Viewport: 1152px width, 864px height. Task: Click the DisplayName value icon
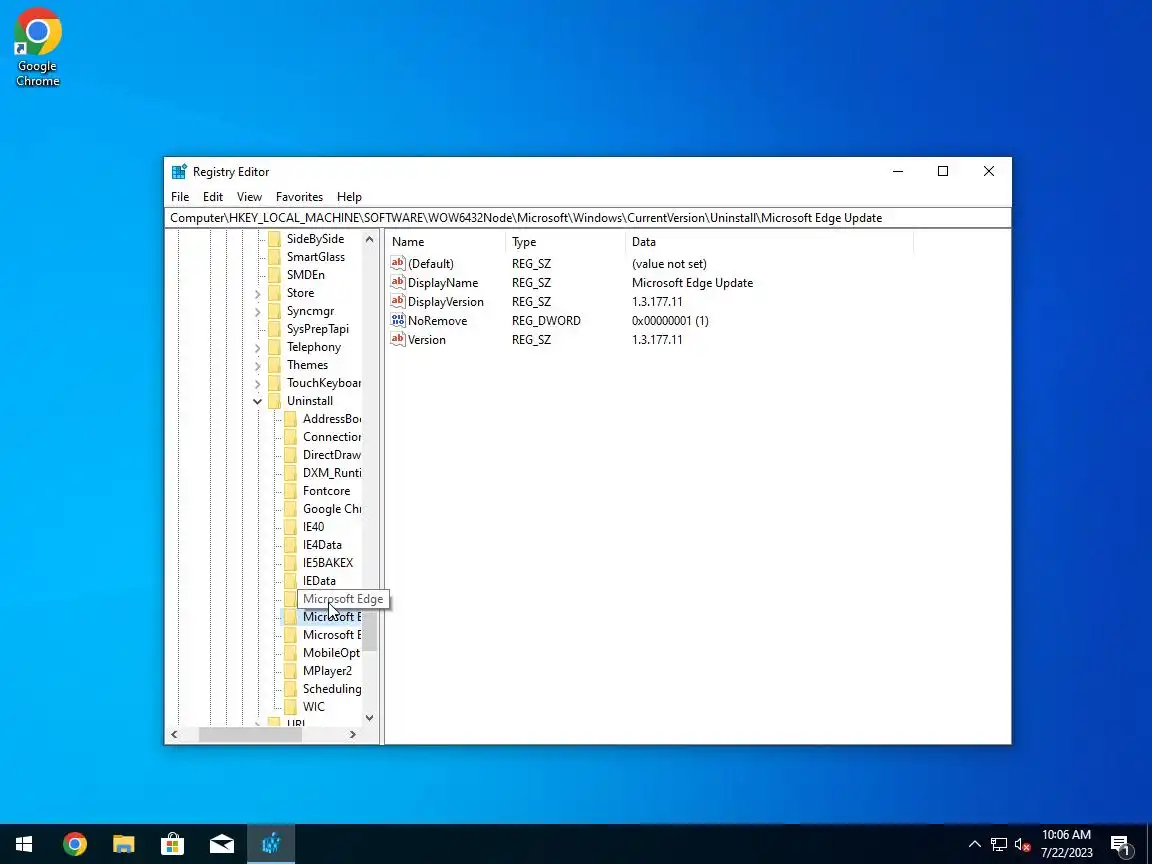tap(397, 282)
